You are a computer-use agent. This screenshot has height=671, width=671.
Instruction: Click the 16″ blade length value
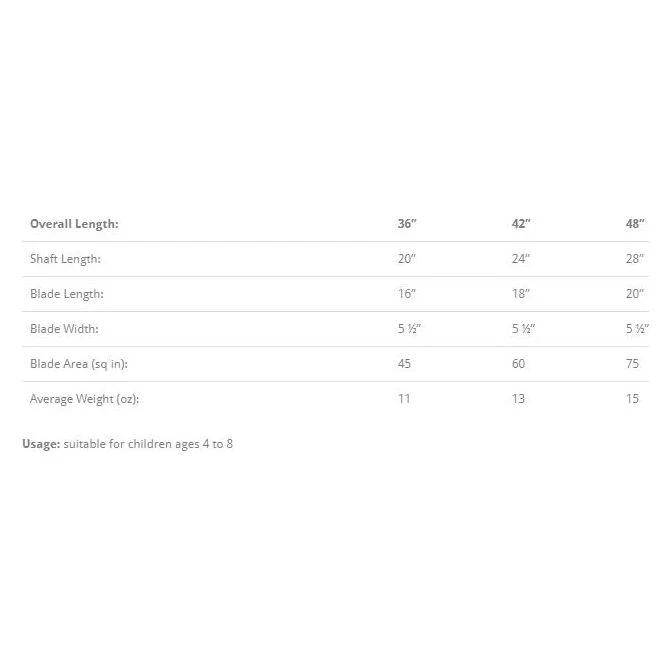407,294
